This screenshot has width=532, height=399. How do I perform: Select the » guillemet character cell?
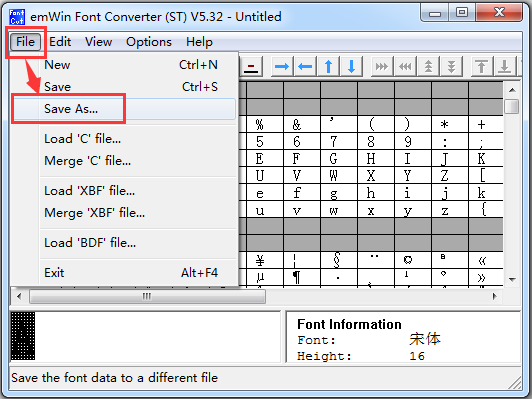tap(486, 277)
